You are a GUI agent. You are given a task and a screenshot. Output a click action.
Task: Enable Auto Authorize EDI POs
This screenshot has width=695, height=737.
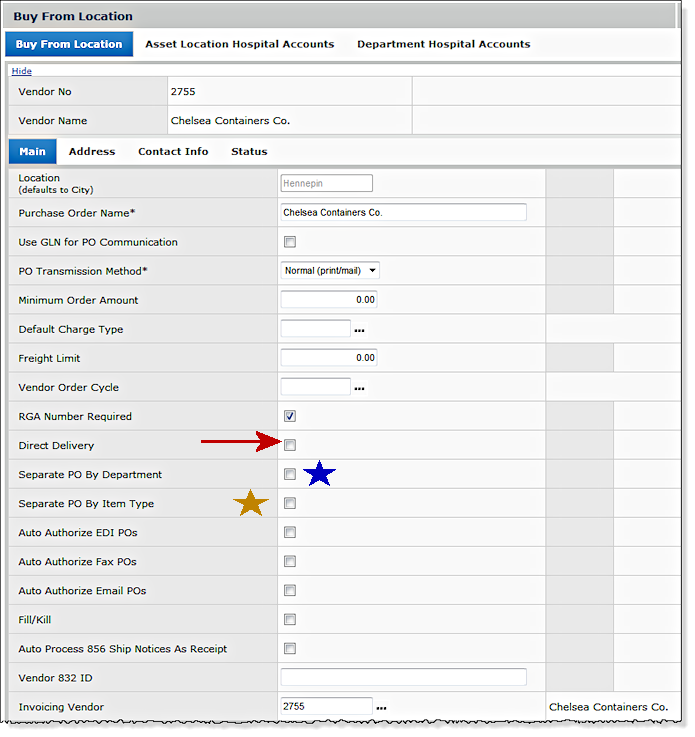tap(290, 532)
